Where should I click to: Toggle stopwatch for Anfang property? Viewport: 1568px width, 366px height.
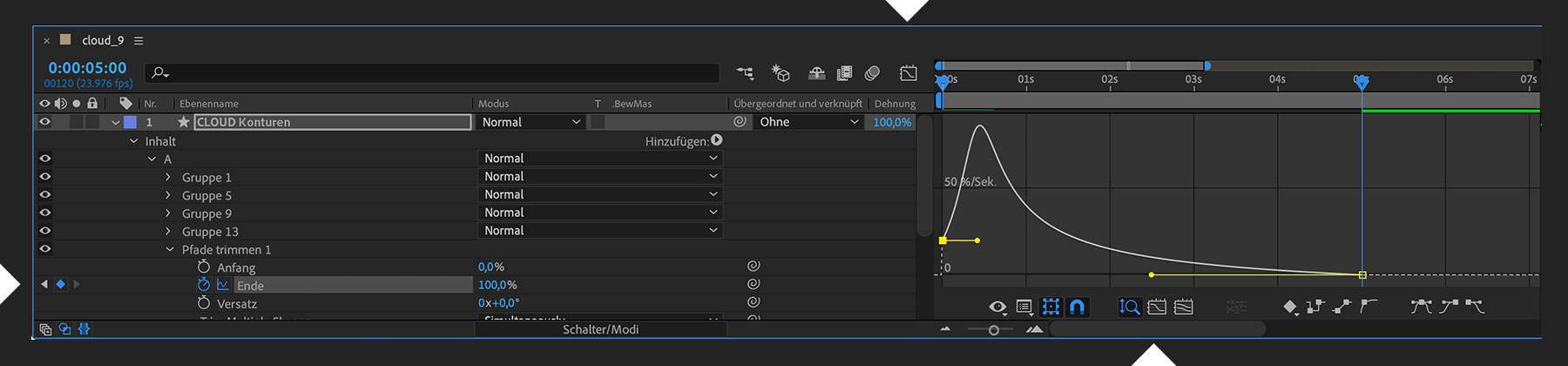[204, 267]
